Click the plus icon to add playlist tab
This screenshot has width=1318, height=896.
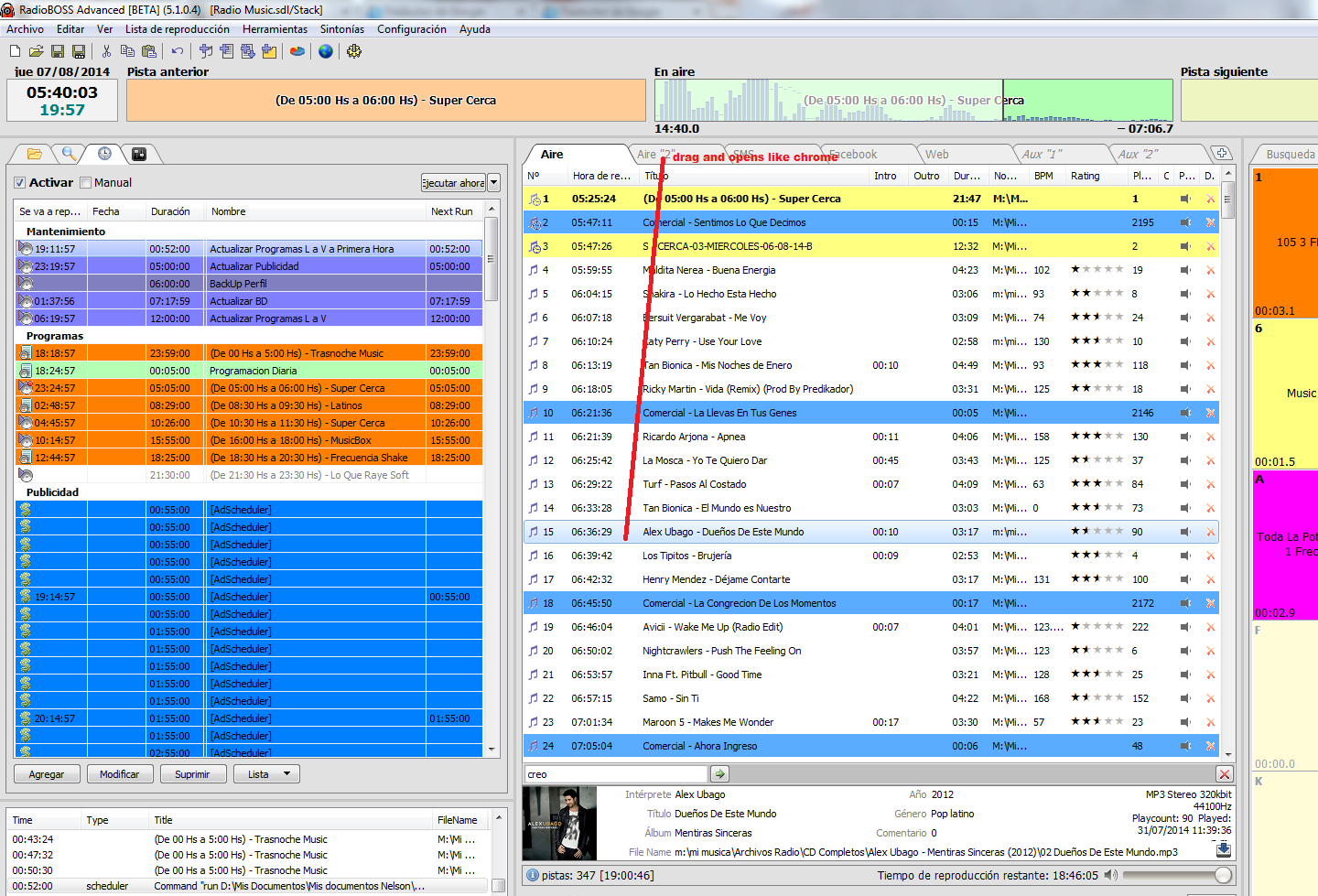pyautogui.click(x=1222, y=153)
